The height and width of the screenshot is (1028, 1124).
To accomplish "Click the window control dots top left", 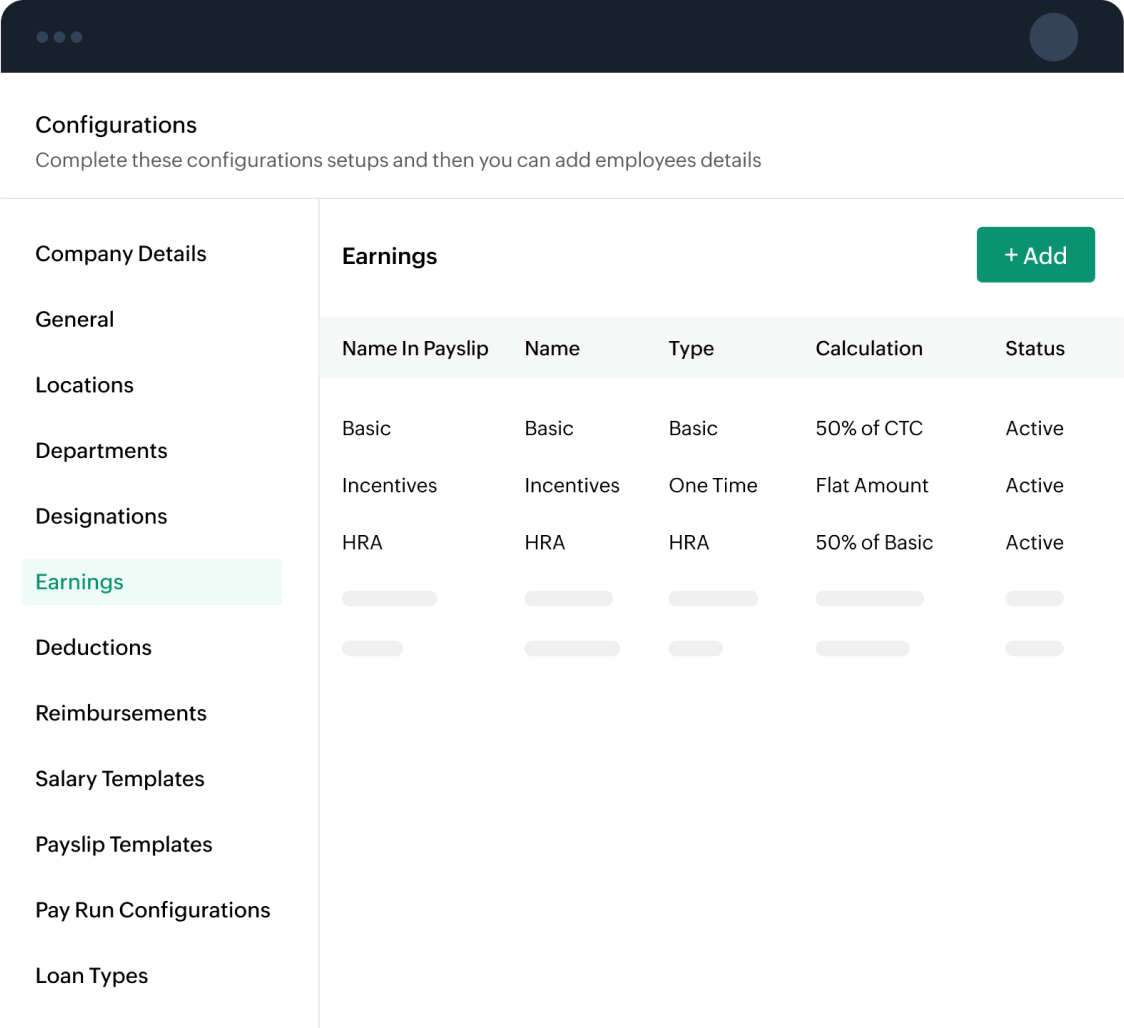I will (x=60, y=36).
